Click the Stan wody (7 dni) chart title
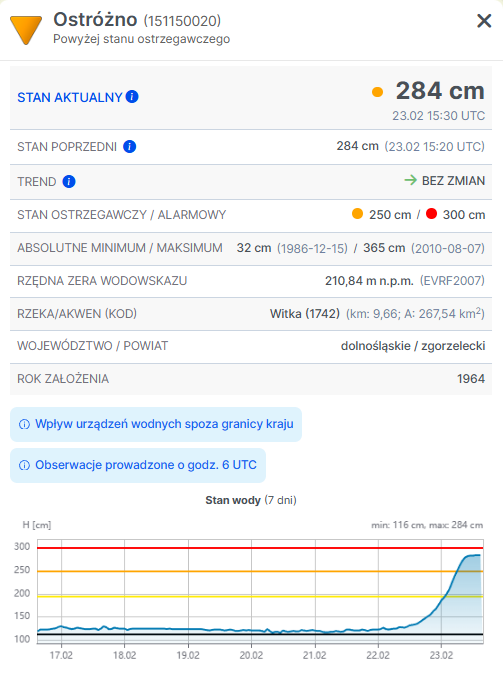The width and height of the screenshot is (503, 677). [x=251, y=500]
